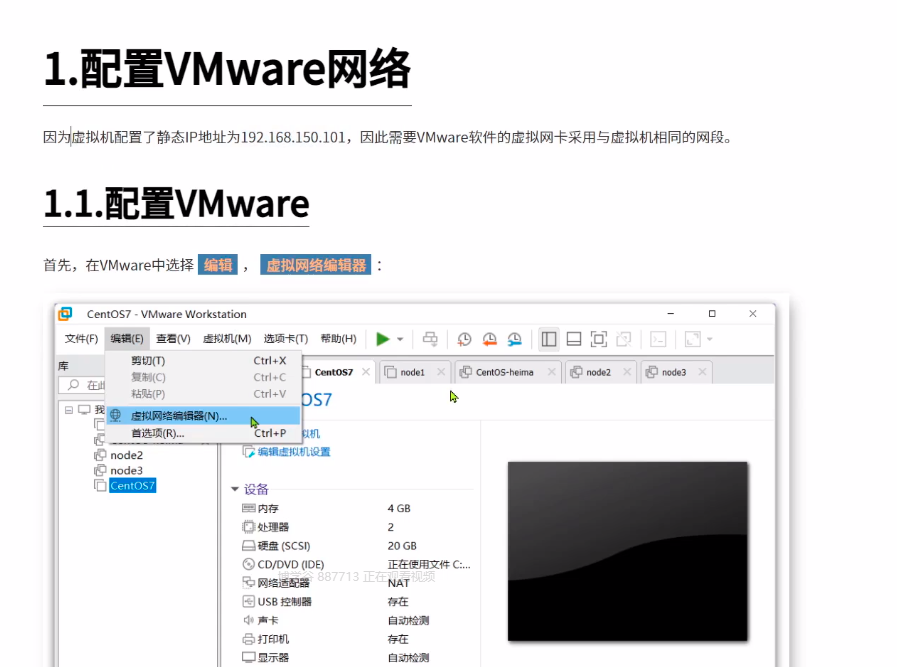The height and width of the screenshot is (667, 897).
Task: Open the 编辑(E) menu
Action: click(x=127, y=339)
